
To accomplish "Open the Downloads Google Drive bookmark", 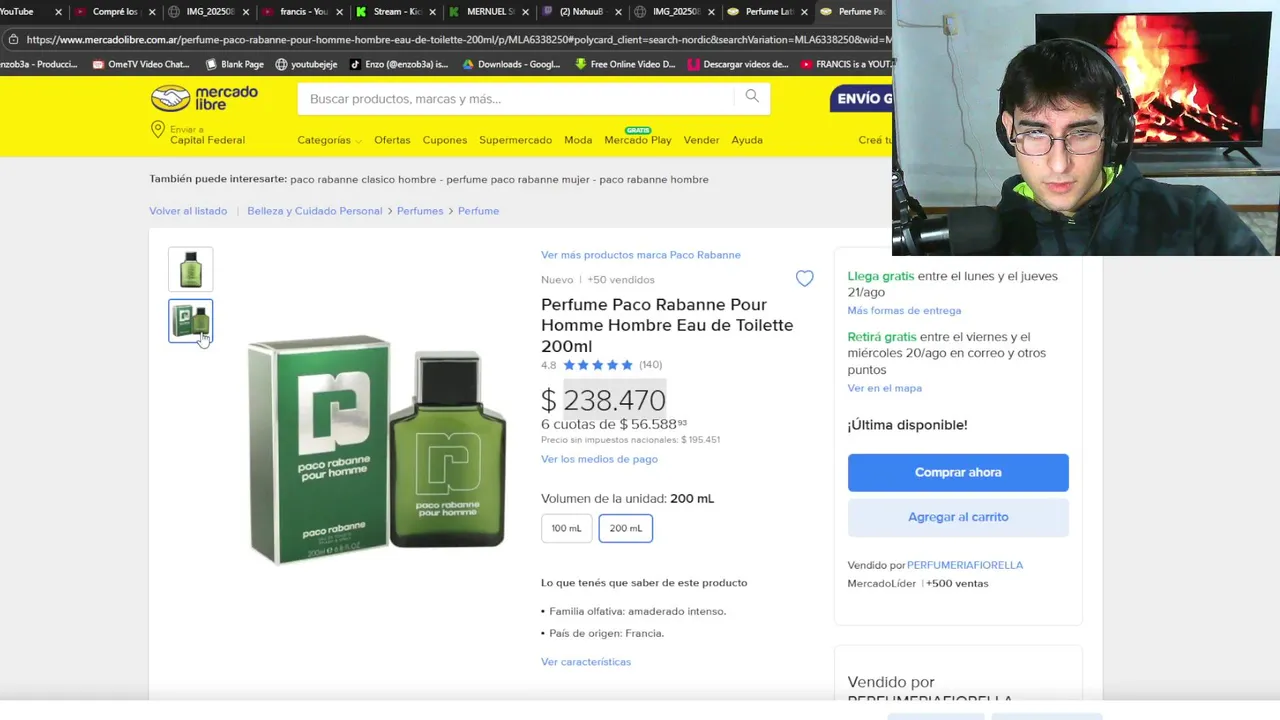I will coord(511,64).
